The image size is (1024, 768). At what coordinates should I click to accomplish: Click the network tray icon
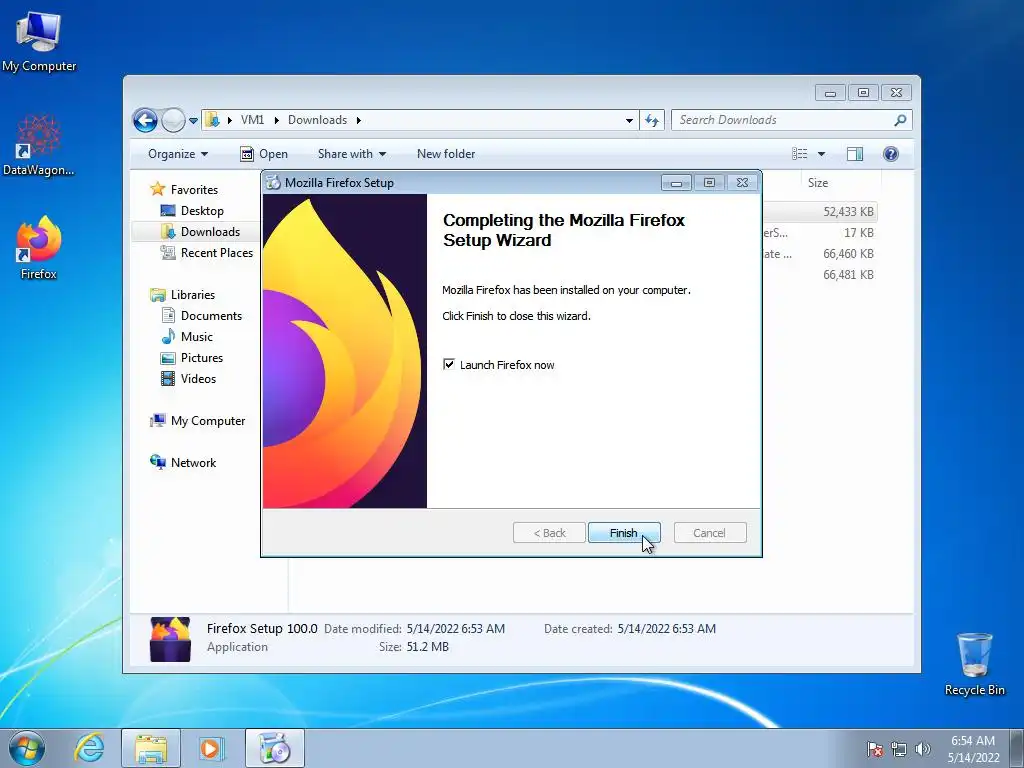tap(899, 749)
